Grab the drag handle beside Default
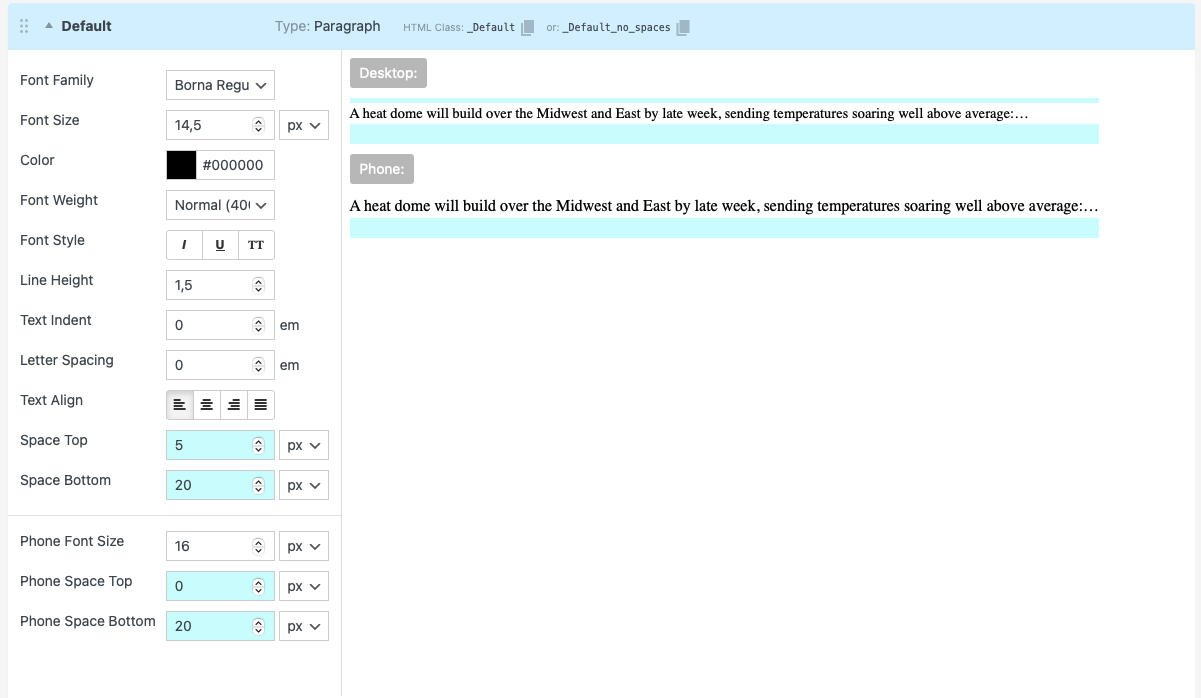Screen dimensions: 1201x698 24,27
